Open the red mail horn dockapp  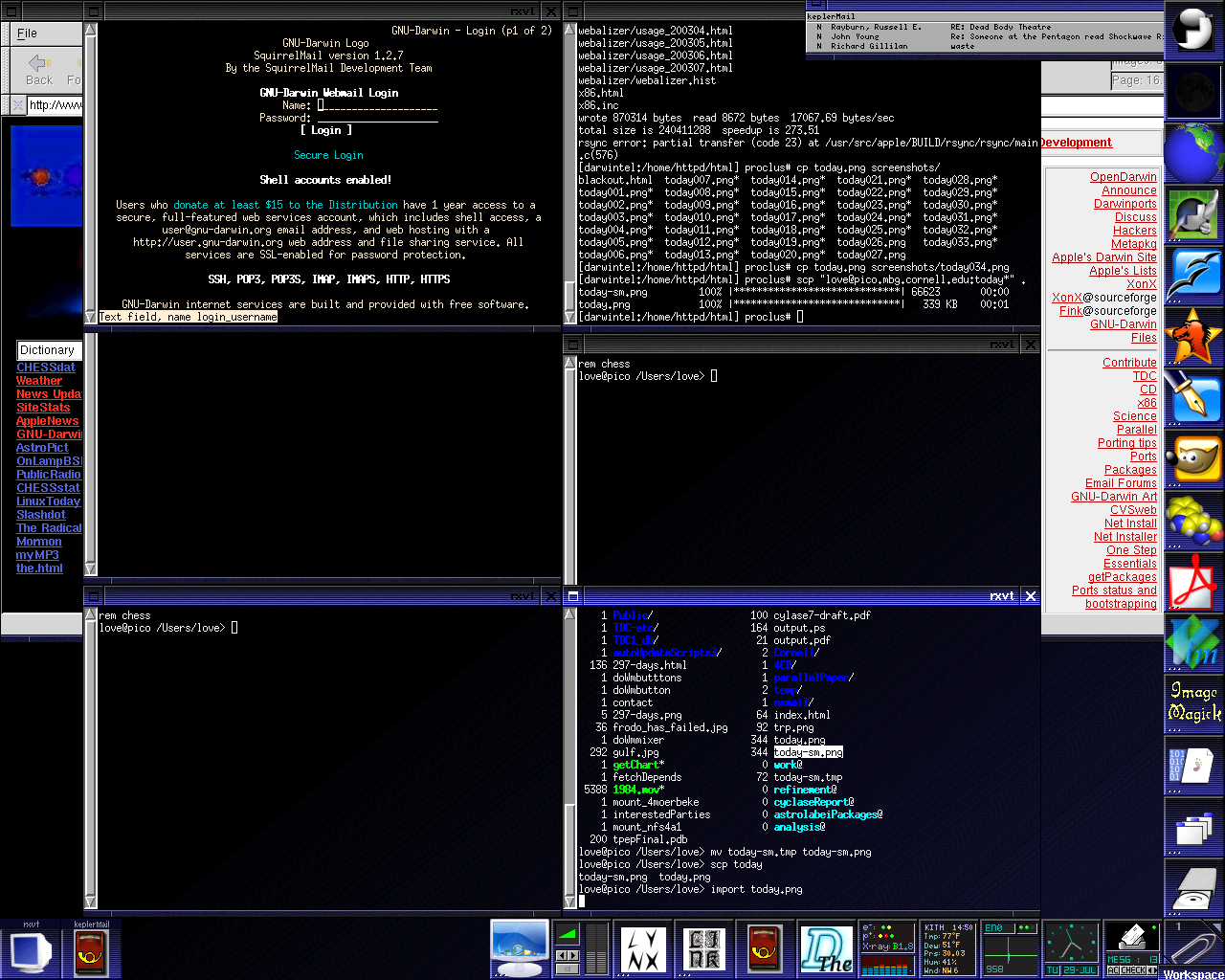click(x=765, y=949)
